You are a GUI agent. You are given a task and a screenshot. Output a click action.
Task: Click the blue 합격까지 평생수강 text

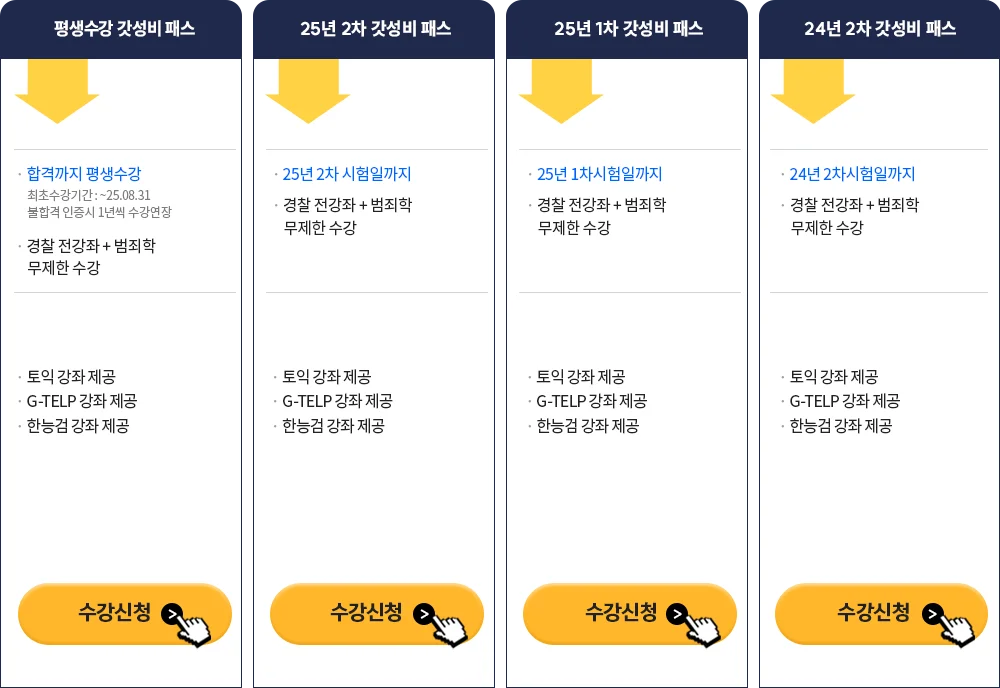pos(84,173)
